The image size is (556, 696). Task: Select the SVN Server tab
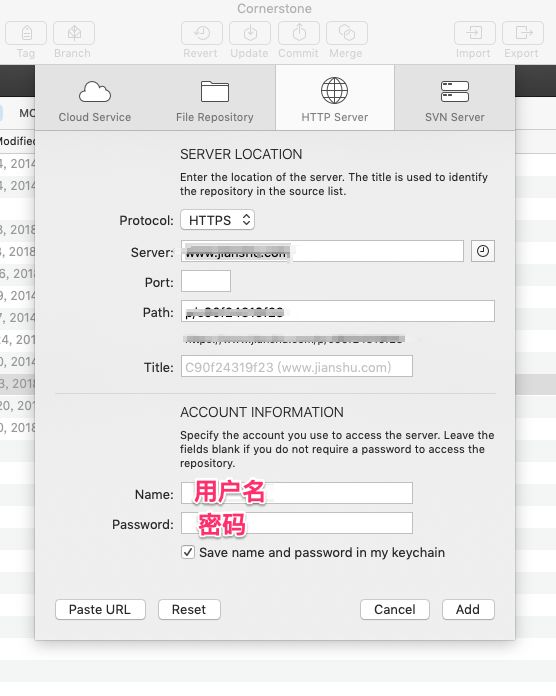[x=454, y=99]
